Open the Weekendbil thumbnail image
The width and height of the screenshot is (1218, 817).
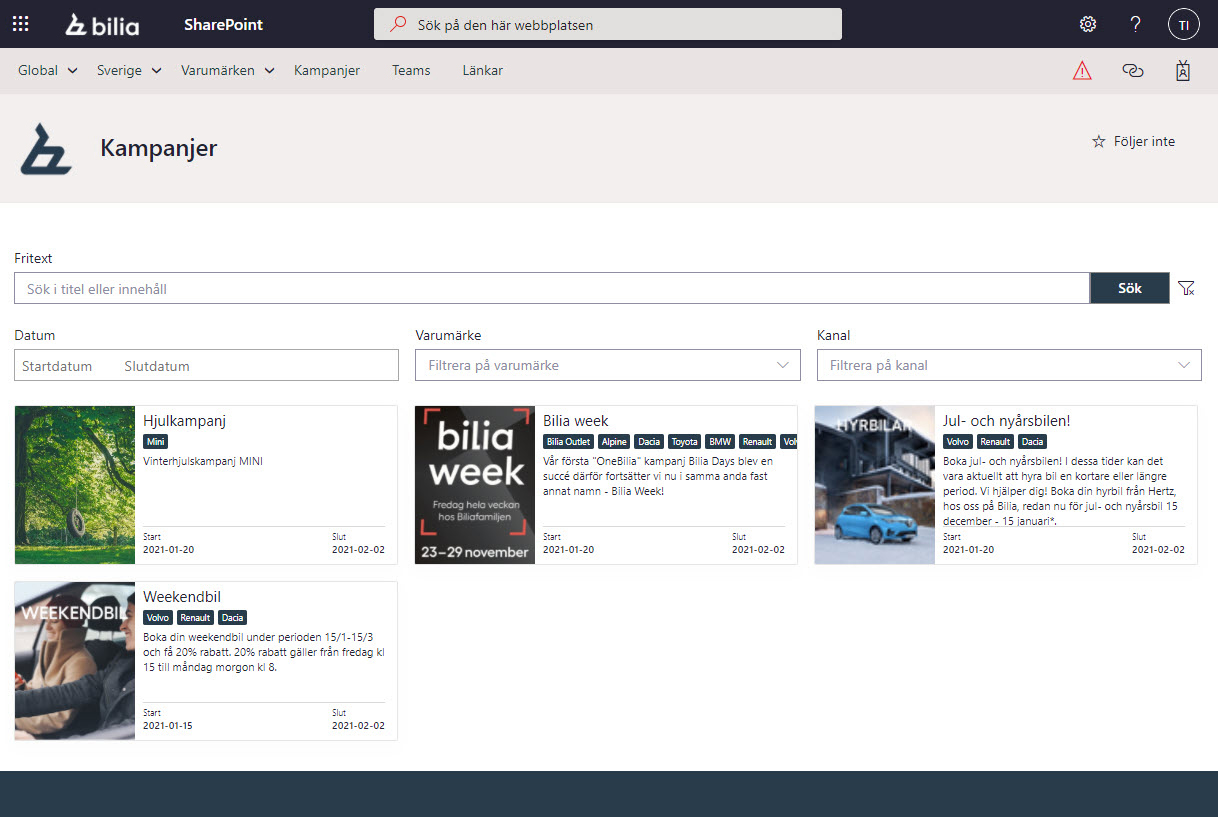(x=75, y=661)
